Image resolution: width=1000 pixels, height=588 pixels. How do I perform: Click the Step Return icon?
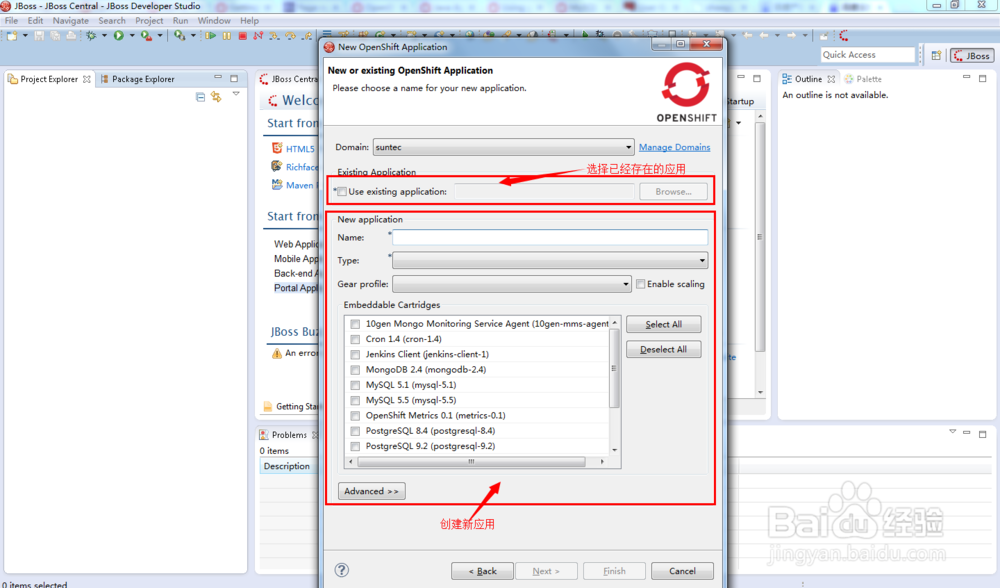click(x=307, y=36)
